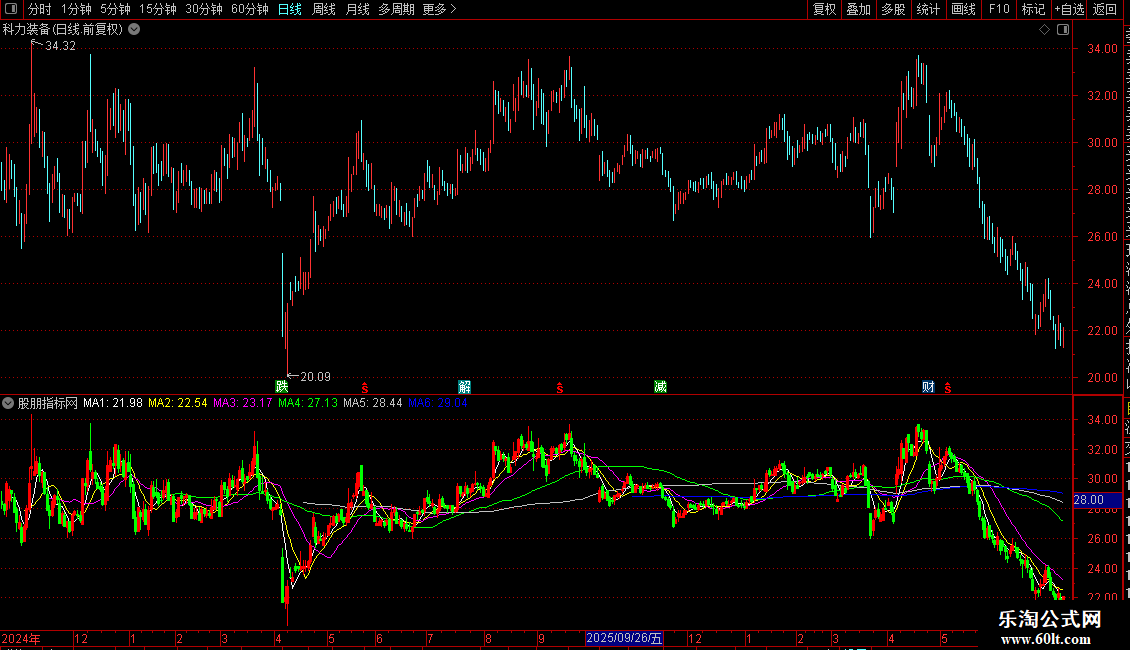Click the MA2: 22.54 indicator label
This screenshot has height=650, width=1130.
pos(177,403)
